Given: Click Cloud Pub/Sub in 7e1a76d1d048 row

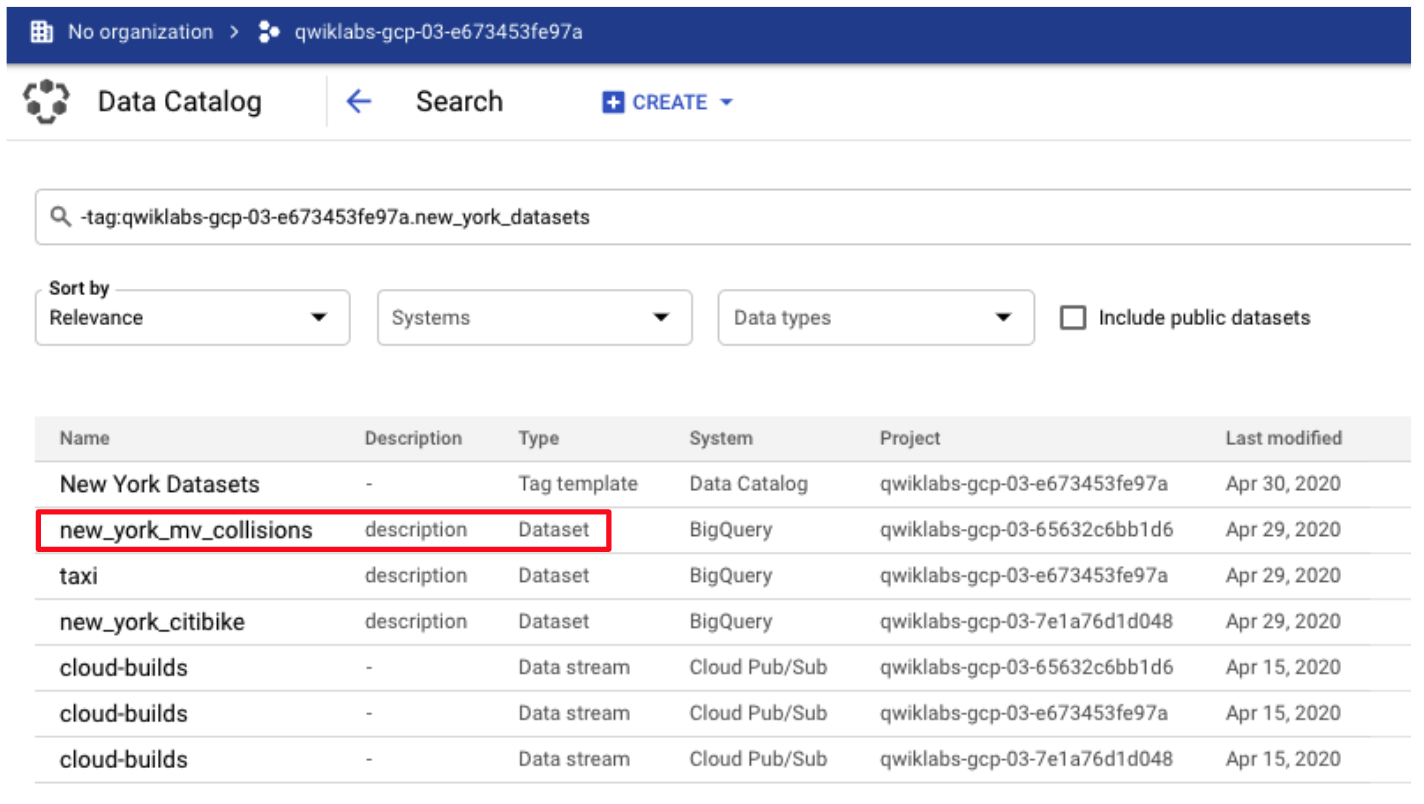Looking at the screenshot, I should pos(758,760).
